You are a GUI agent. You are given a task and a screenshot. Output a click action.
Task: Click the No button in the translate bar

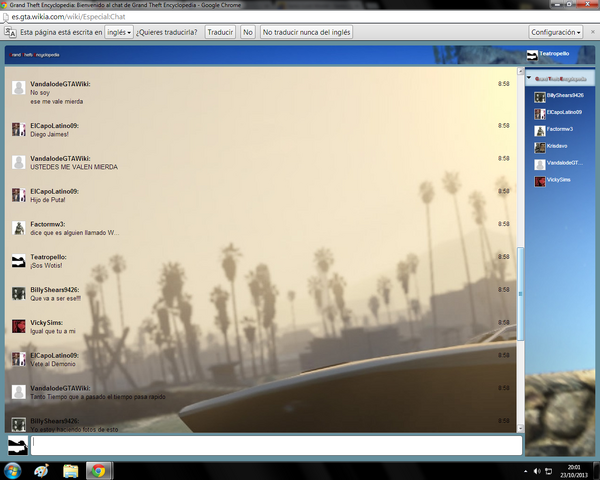click(x=248, y=32)
